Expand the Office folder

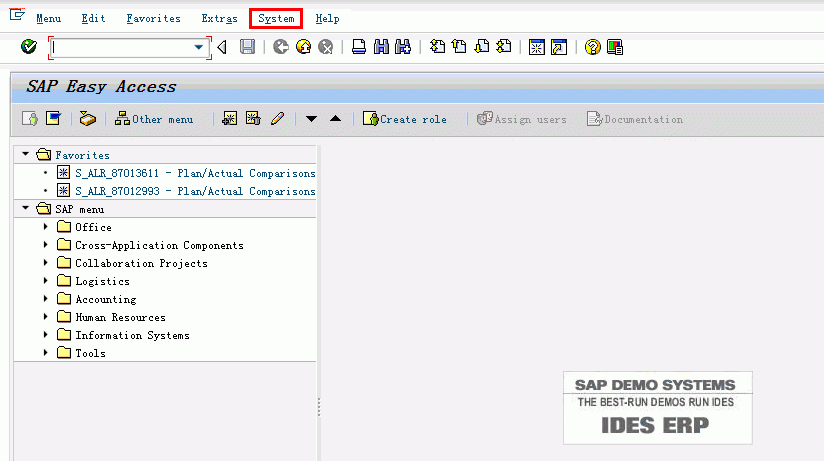(x=46, y=227)
